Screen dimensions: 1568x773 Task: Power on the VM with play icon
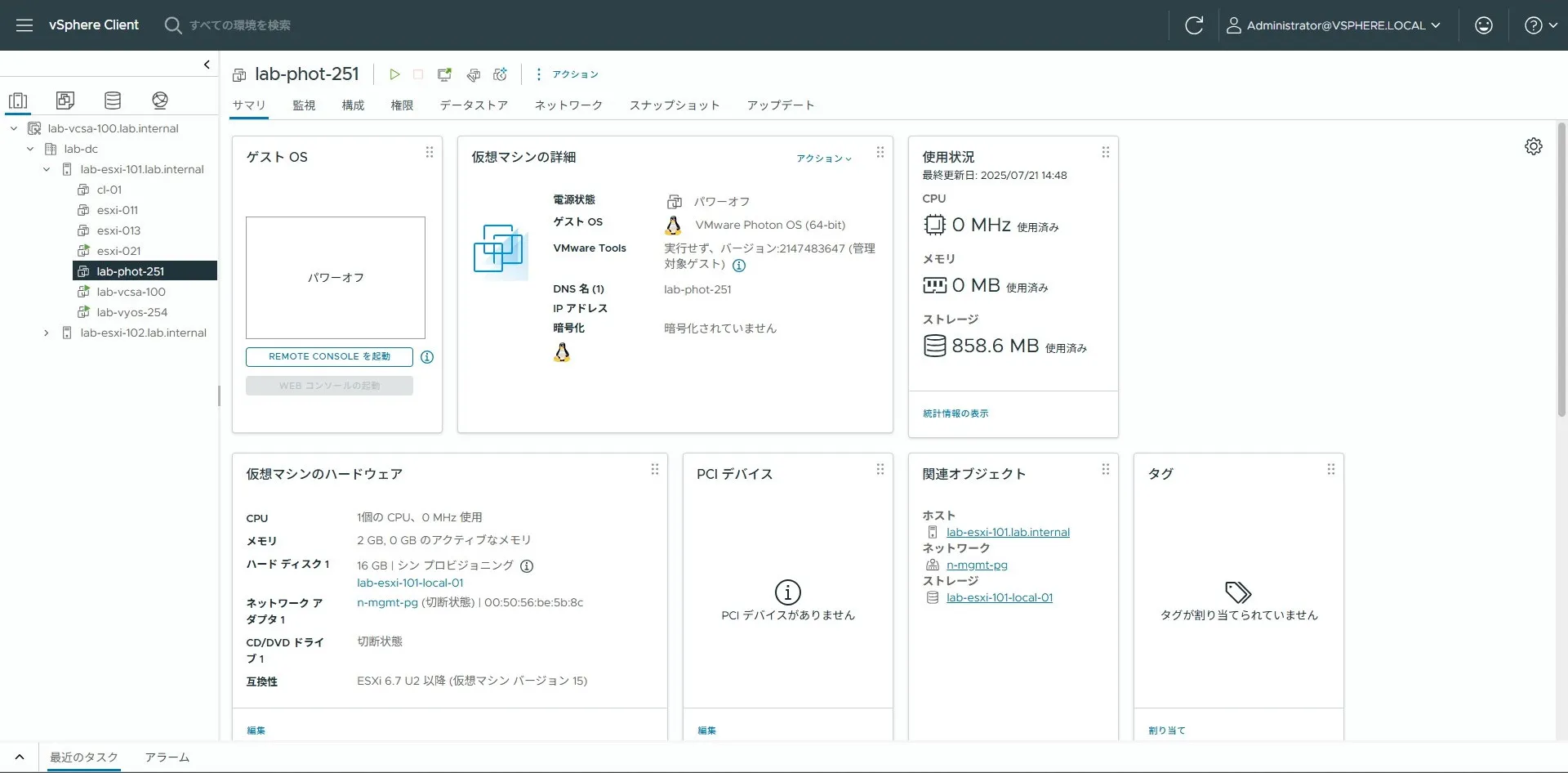coord(394,74)
